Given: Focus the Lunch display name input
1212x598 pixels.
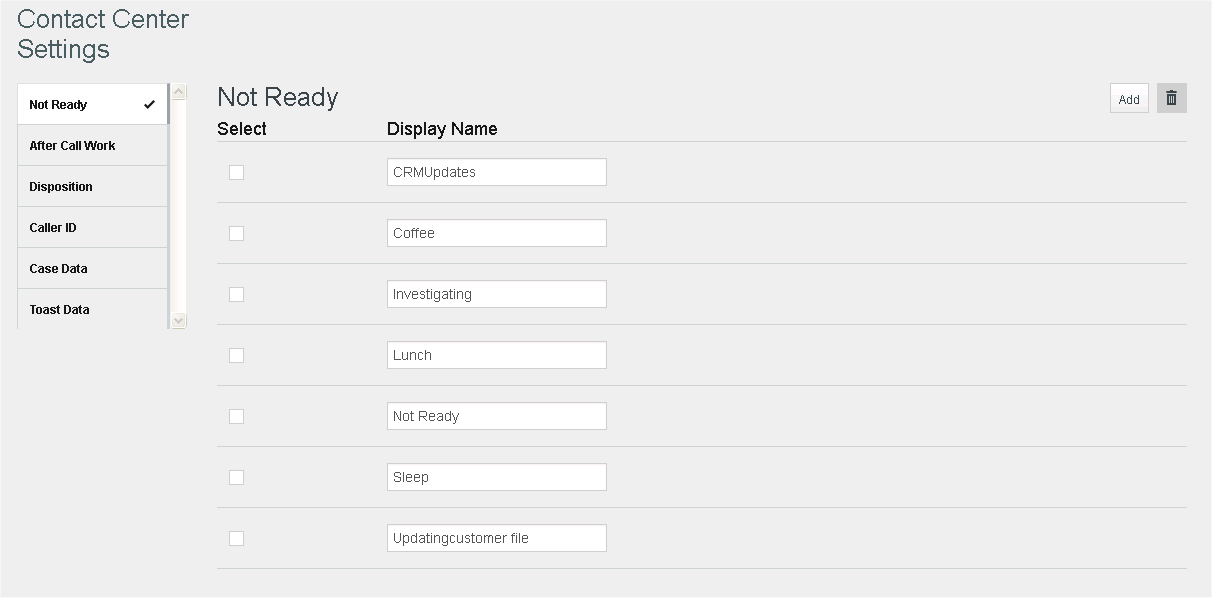Looking at the screenshot, I should pos(496,355).
